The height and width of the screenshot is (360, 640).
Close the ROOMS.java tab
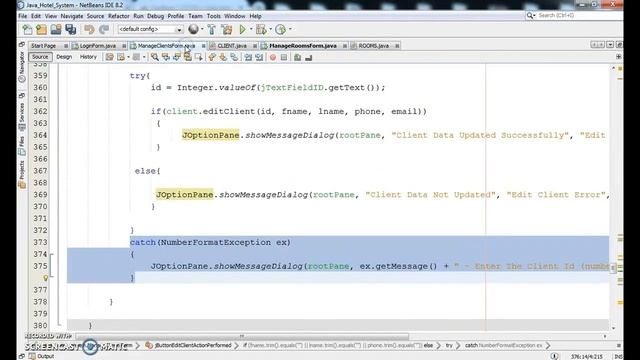(x=397, y=46)
